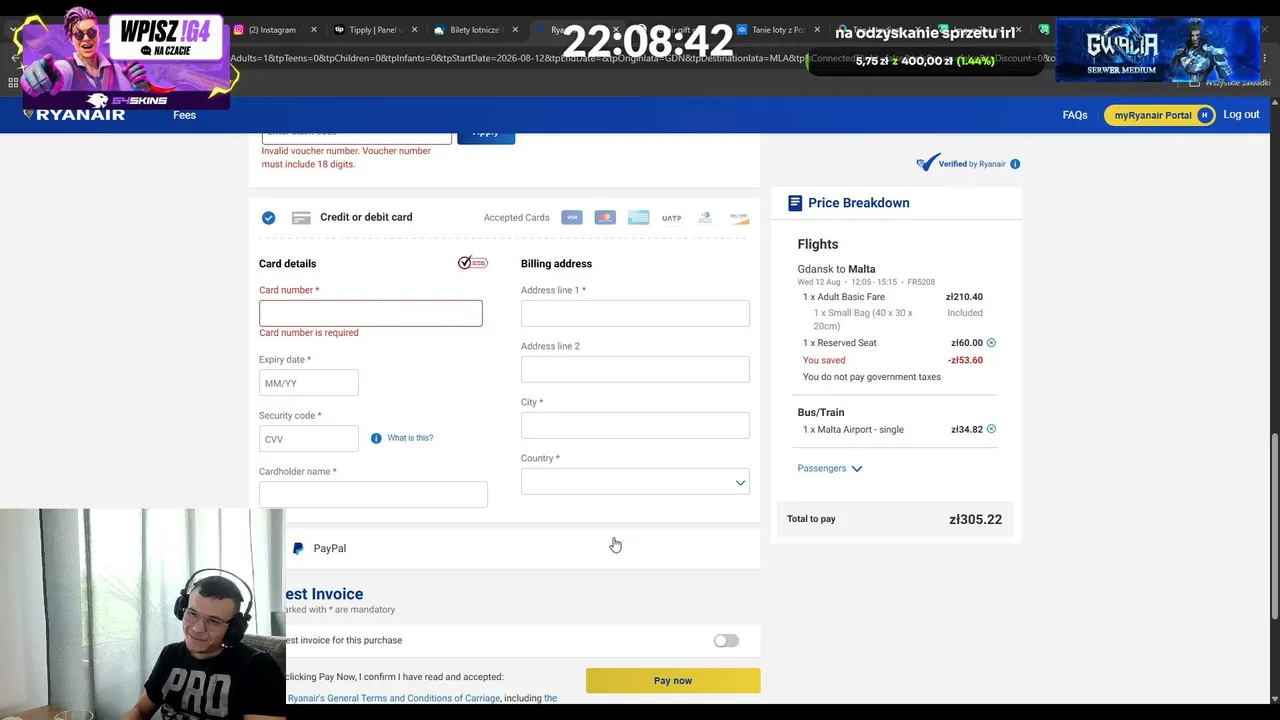
Task: Close the Tipply Panel browser tab
Action: 414,30
